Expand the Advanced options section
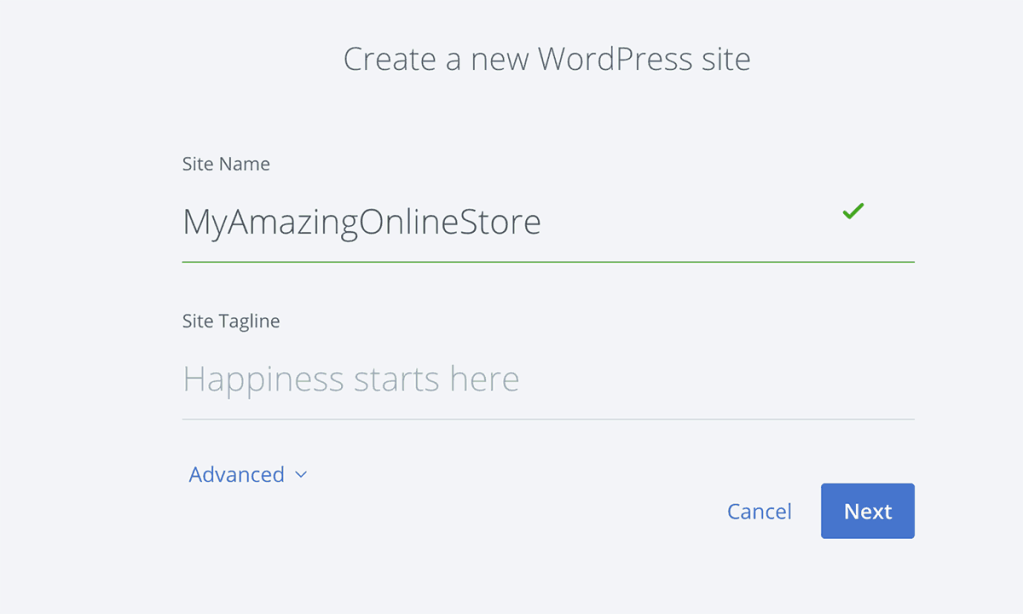Image resolution: width=1023 pixels, height=614 pixels. 247,474
